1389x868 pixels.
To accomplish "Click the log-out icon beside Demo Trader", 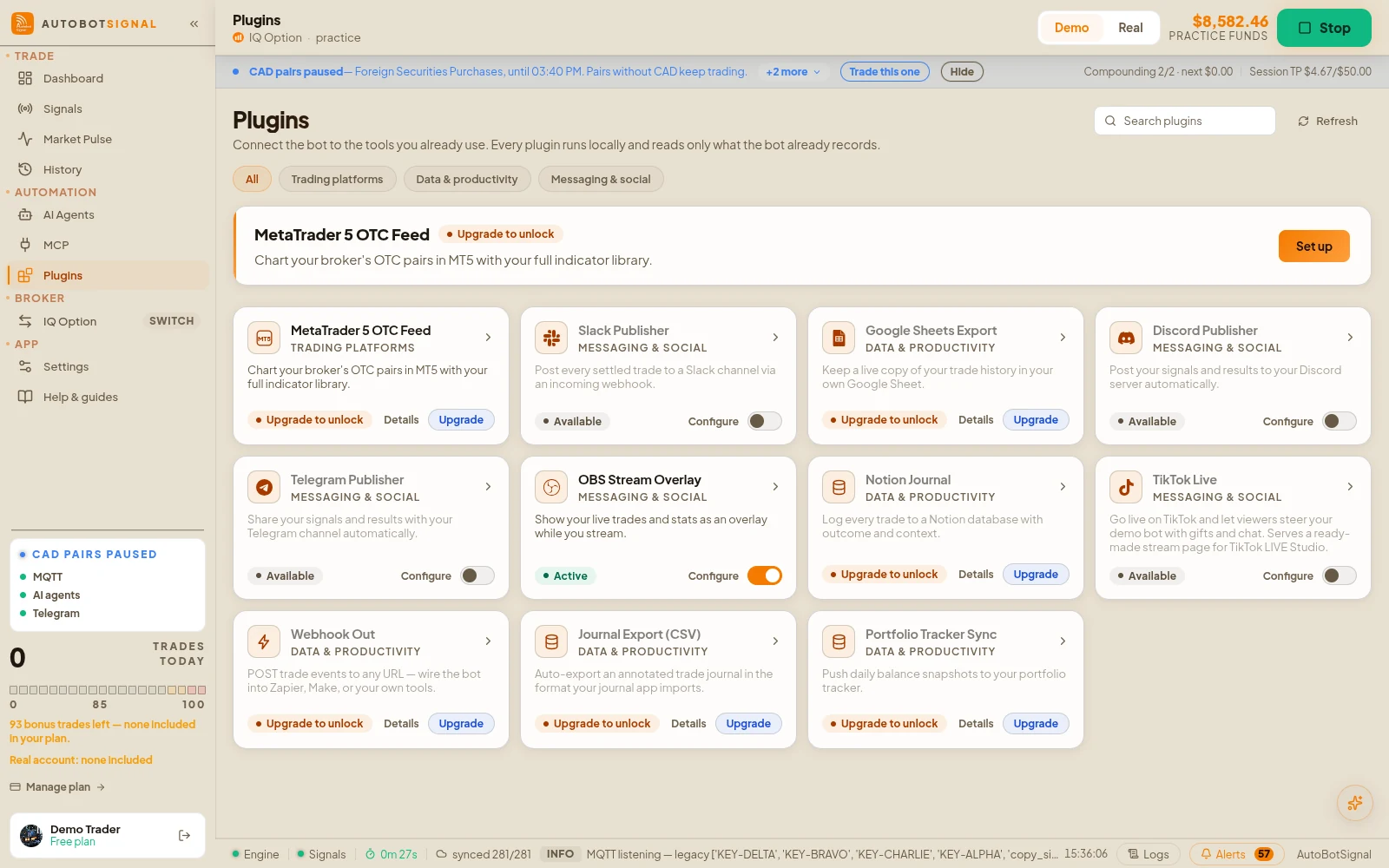I will [x=184, y=835].
